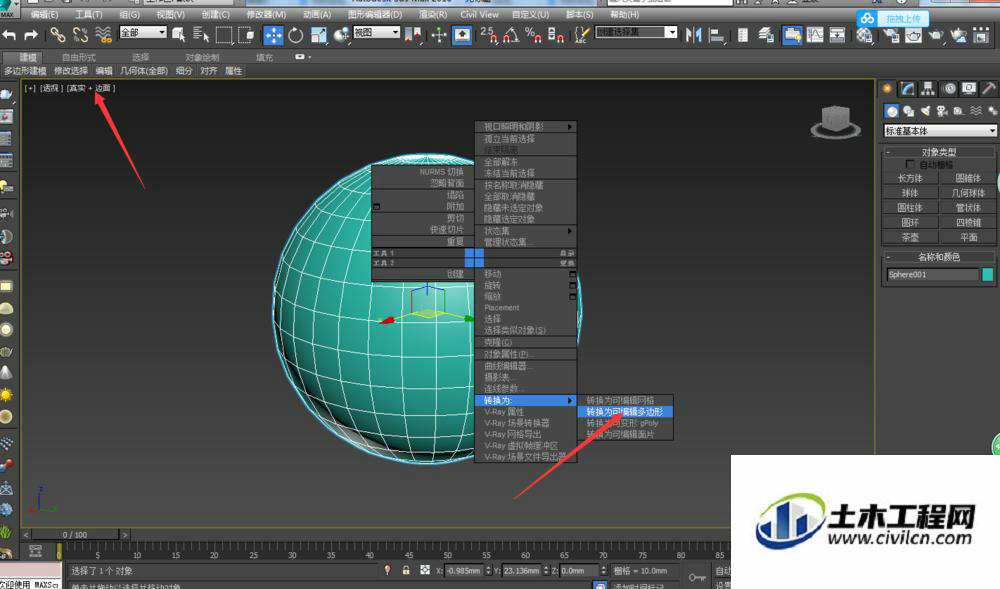Toggle the selection lock padlock icon
The width and height of the screenshot is (1000, 589).
point(406,570)
